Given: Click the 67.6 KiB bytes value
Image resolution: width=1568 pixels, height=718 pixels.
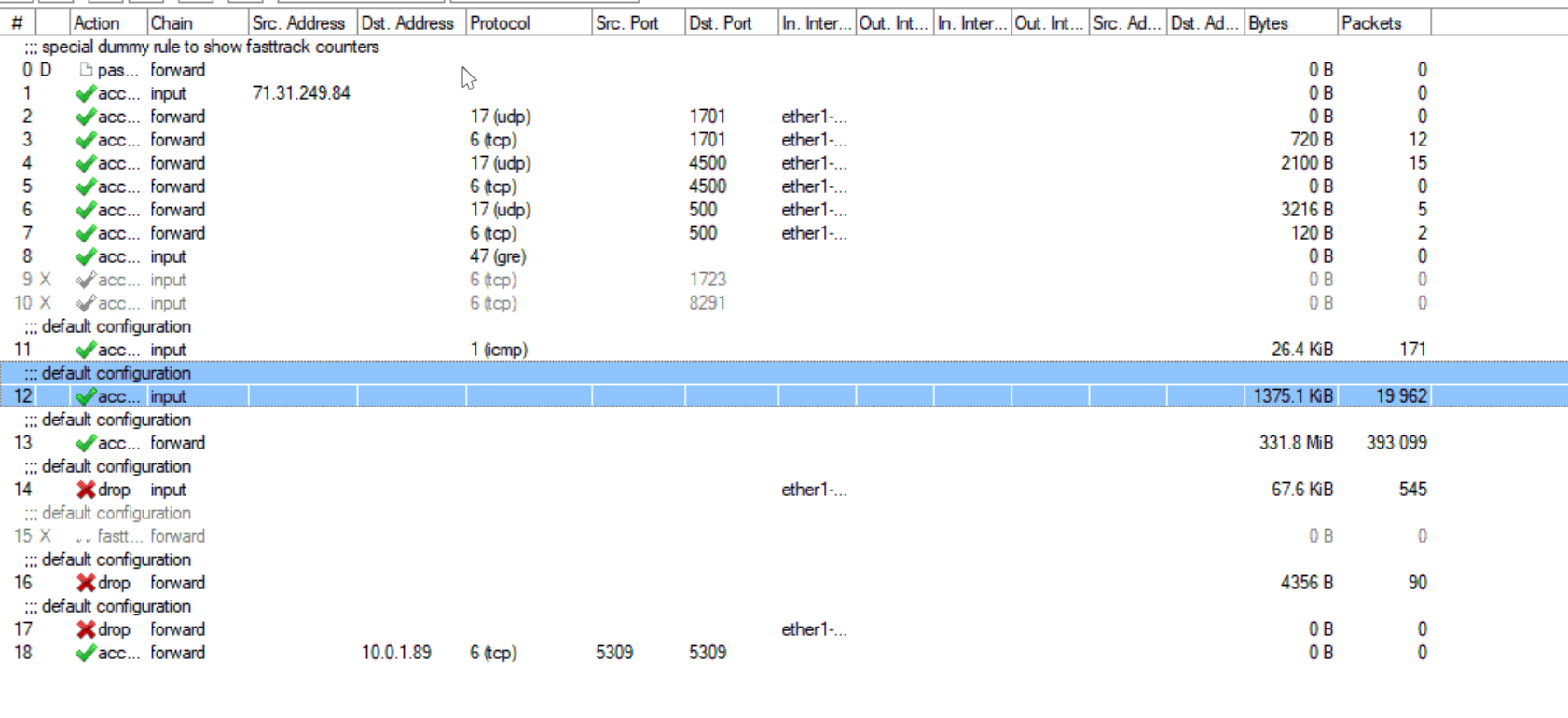Looking at the screenshot, I should click(1302, 490).
